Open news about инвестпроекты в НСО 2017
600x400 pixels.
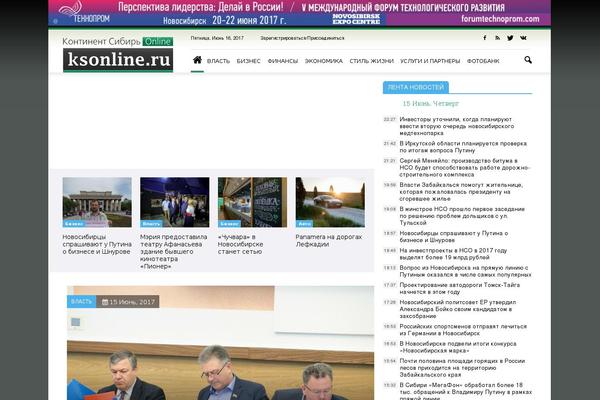pos(453,254)
